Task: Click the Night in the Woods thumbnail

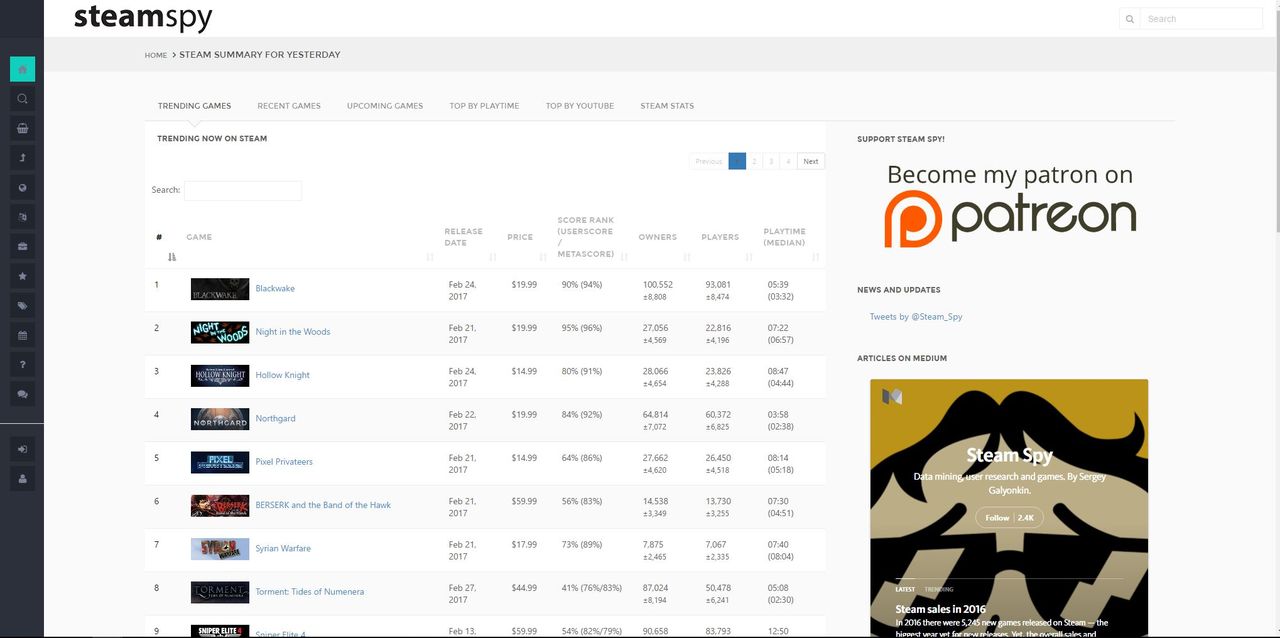Action: pos(220,332)
